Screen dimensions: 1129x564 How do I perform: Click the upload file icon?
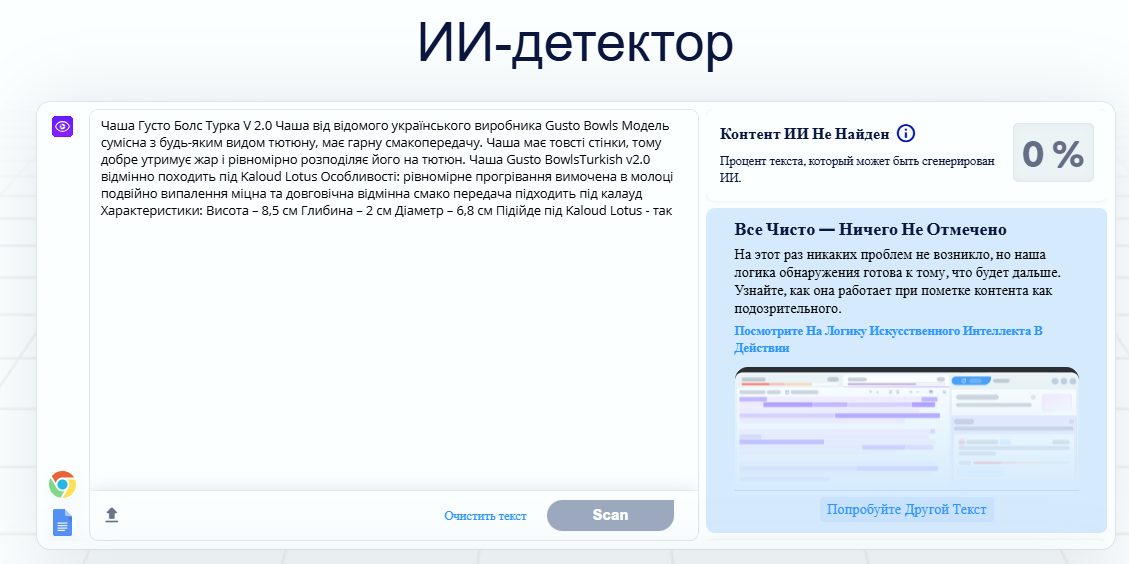tap(112, 515)
